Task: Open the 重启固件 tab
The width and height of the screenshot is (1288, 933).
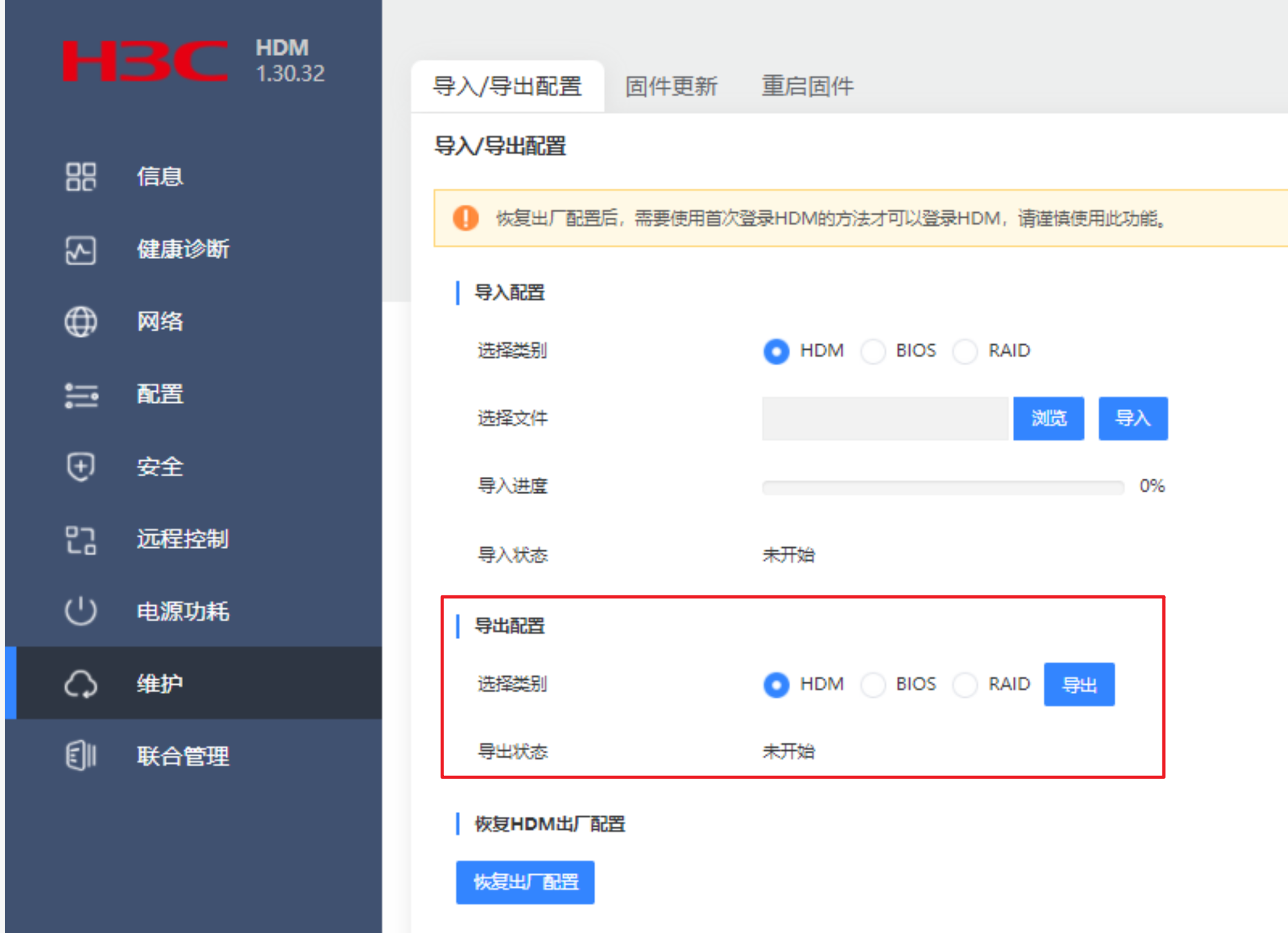Action: tap(807, 86)
